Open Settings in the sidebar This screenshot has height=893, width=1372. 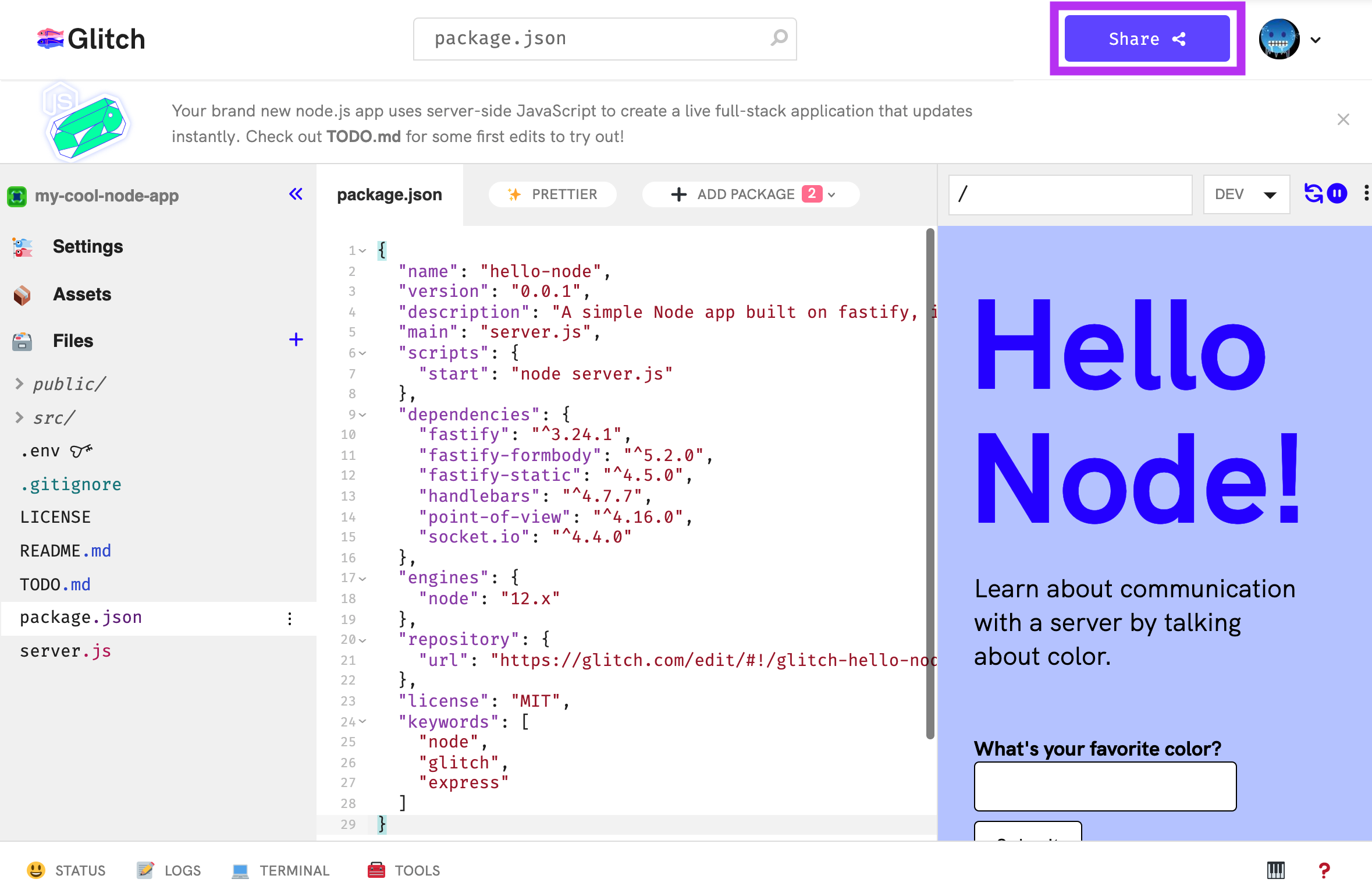pos(87,246)
